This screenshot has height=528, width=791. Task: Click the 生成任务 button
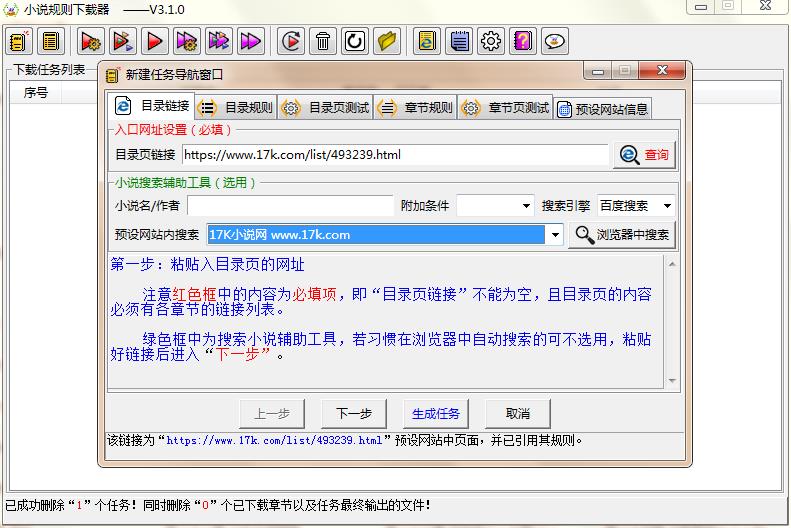coord(436,413)
